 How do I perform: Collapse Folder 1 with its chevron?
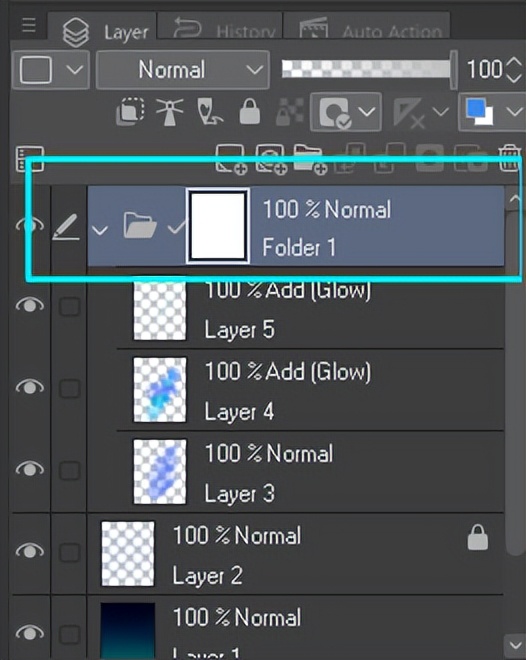(100, 230)
